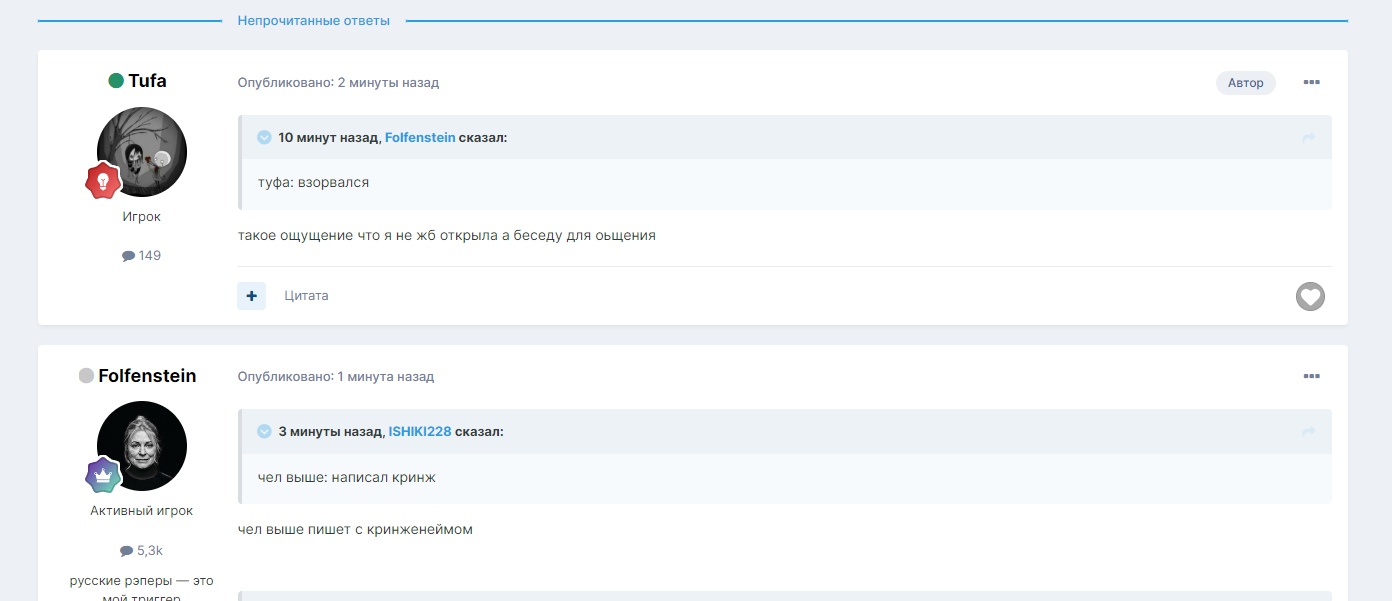
Task: Go to quoted ISHIKI228 post via arrow
Action: (1308, 432)
